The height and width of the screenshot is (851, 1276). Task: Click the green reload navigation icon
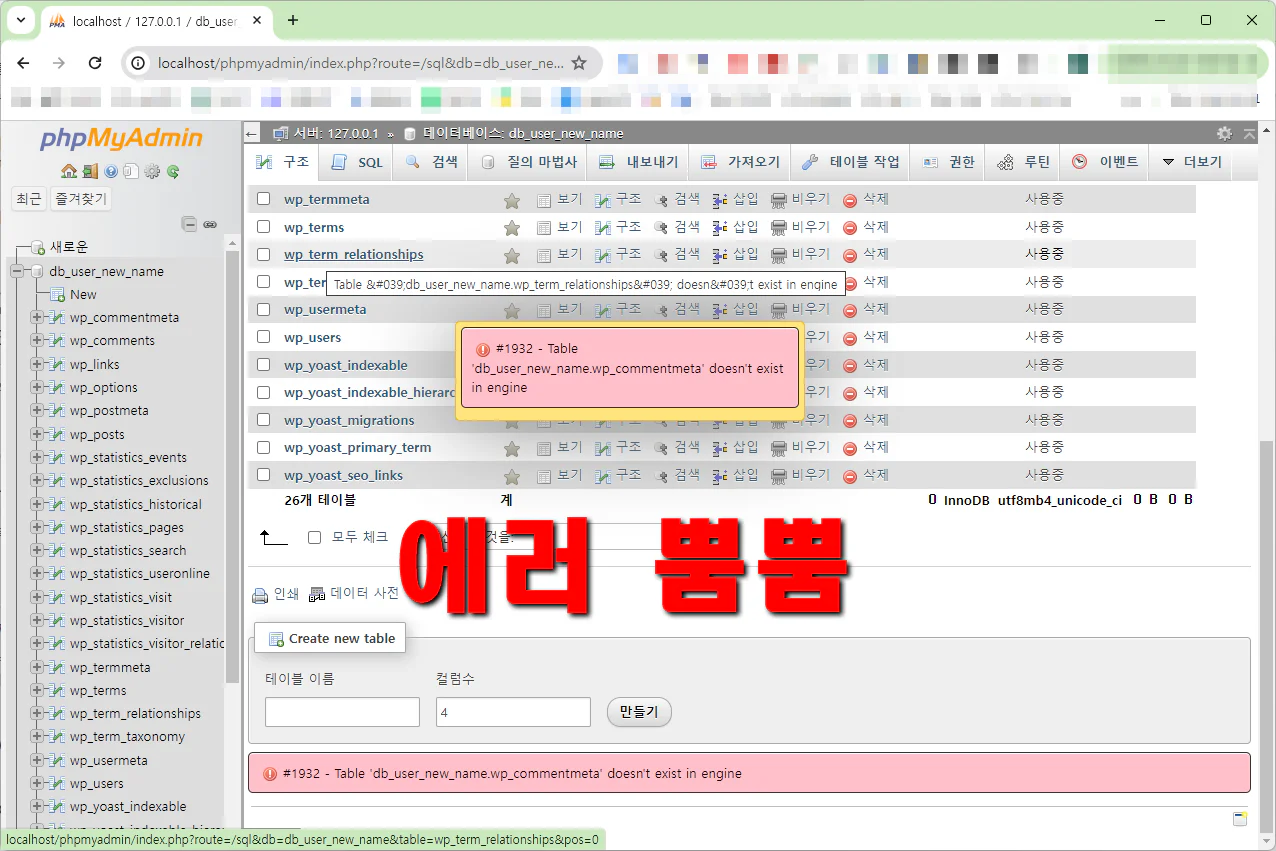[x=173, y=171]
